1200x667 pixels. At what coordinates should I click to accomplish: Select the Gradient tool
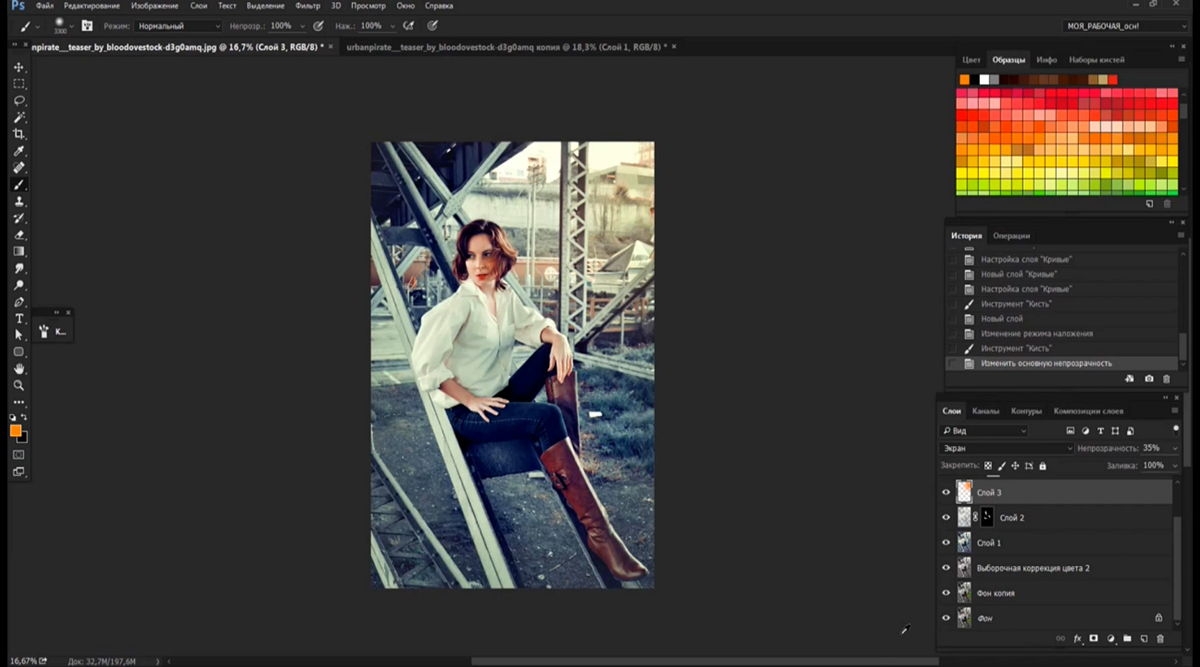[19, 251]
